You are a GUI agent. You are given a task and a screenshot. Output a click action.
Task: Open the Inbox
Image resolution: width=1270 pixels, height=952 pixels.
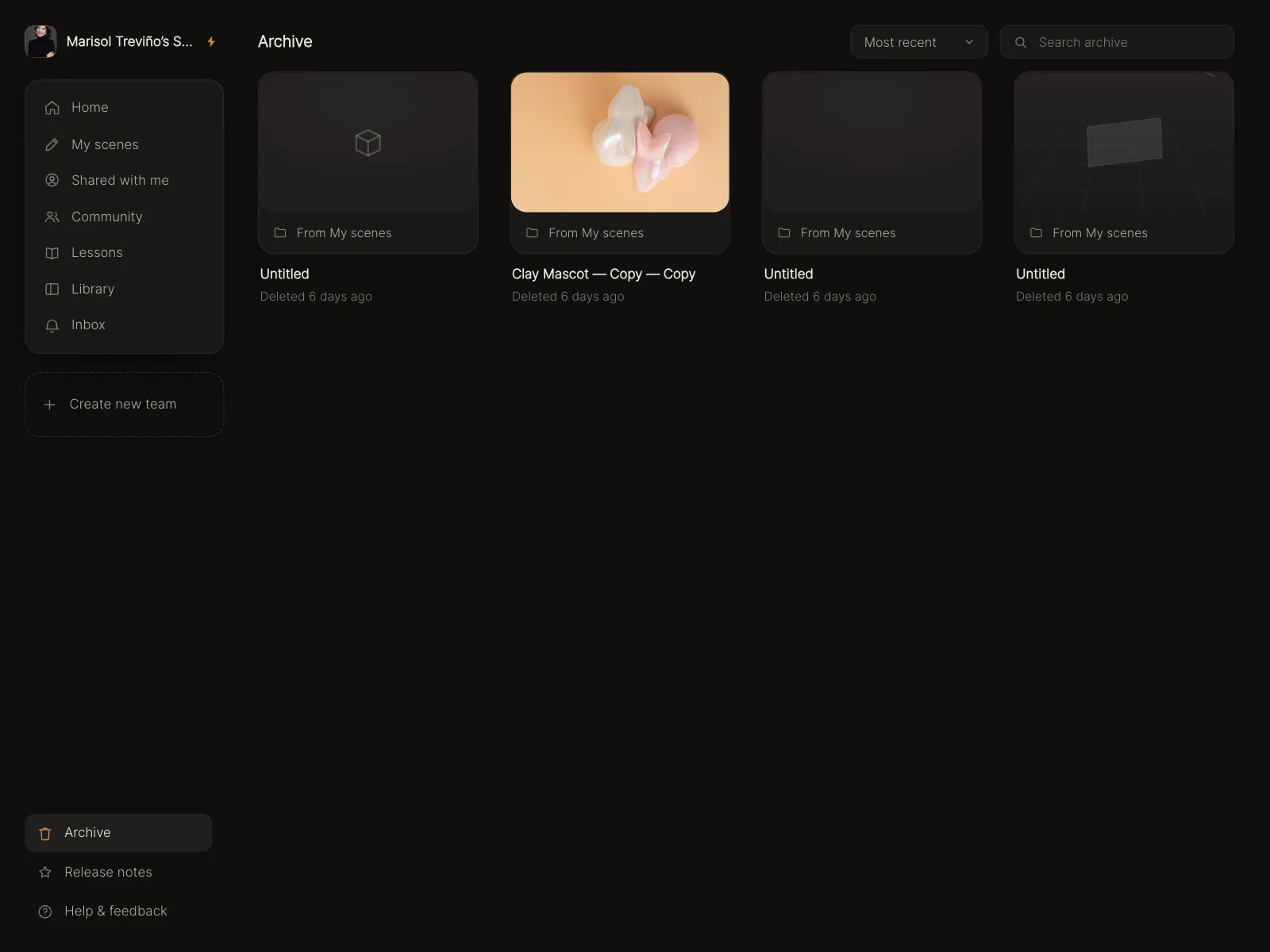click(125, 324)
